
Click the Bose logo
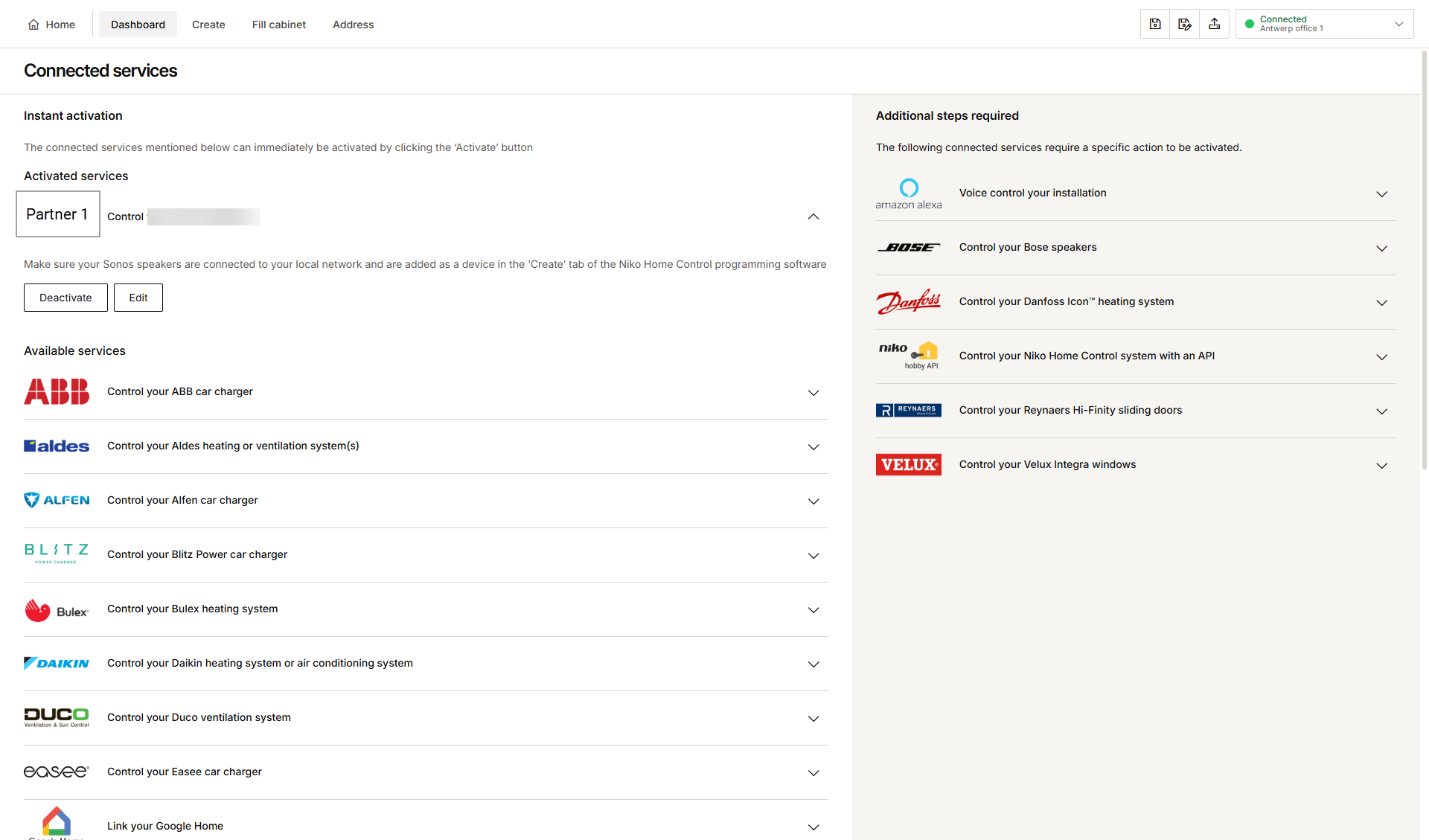[x=908, y=247]
